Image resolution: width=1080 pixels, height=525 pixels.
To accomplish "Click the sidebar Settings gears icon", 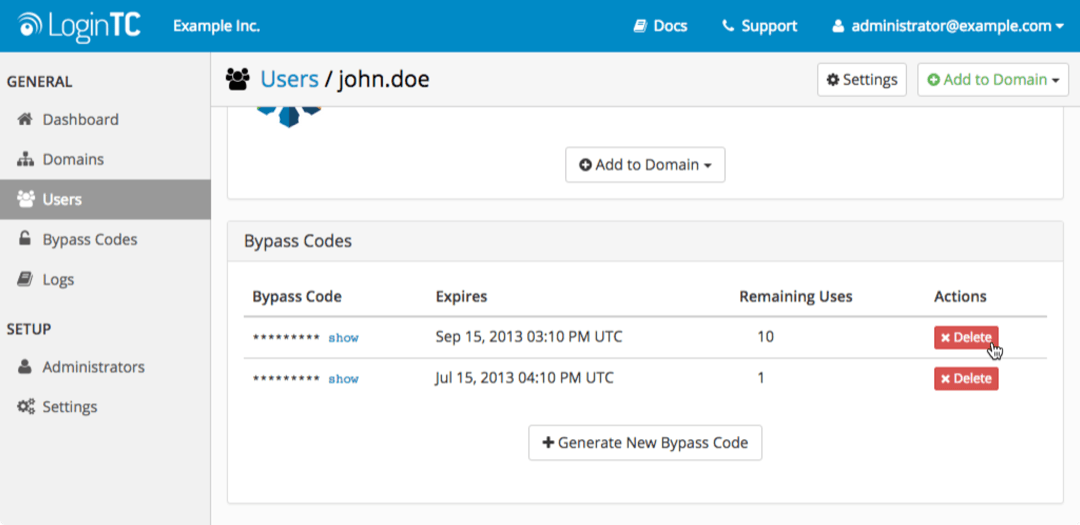I will tap(26, 406).
